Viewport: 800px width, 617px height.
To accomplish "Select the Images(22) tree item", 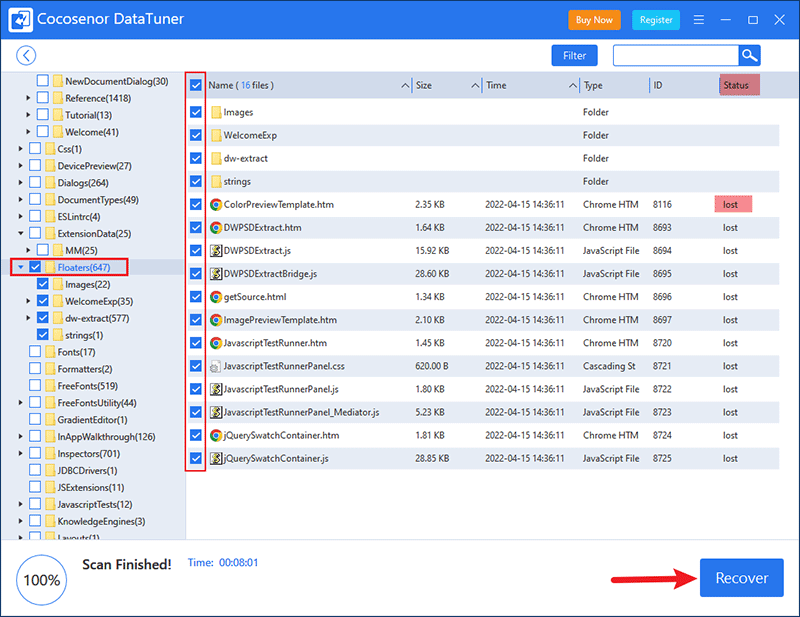I will click(88, 284).
